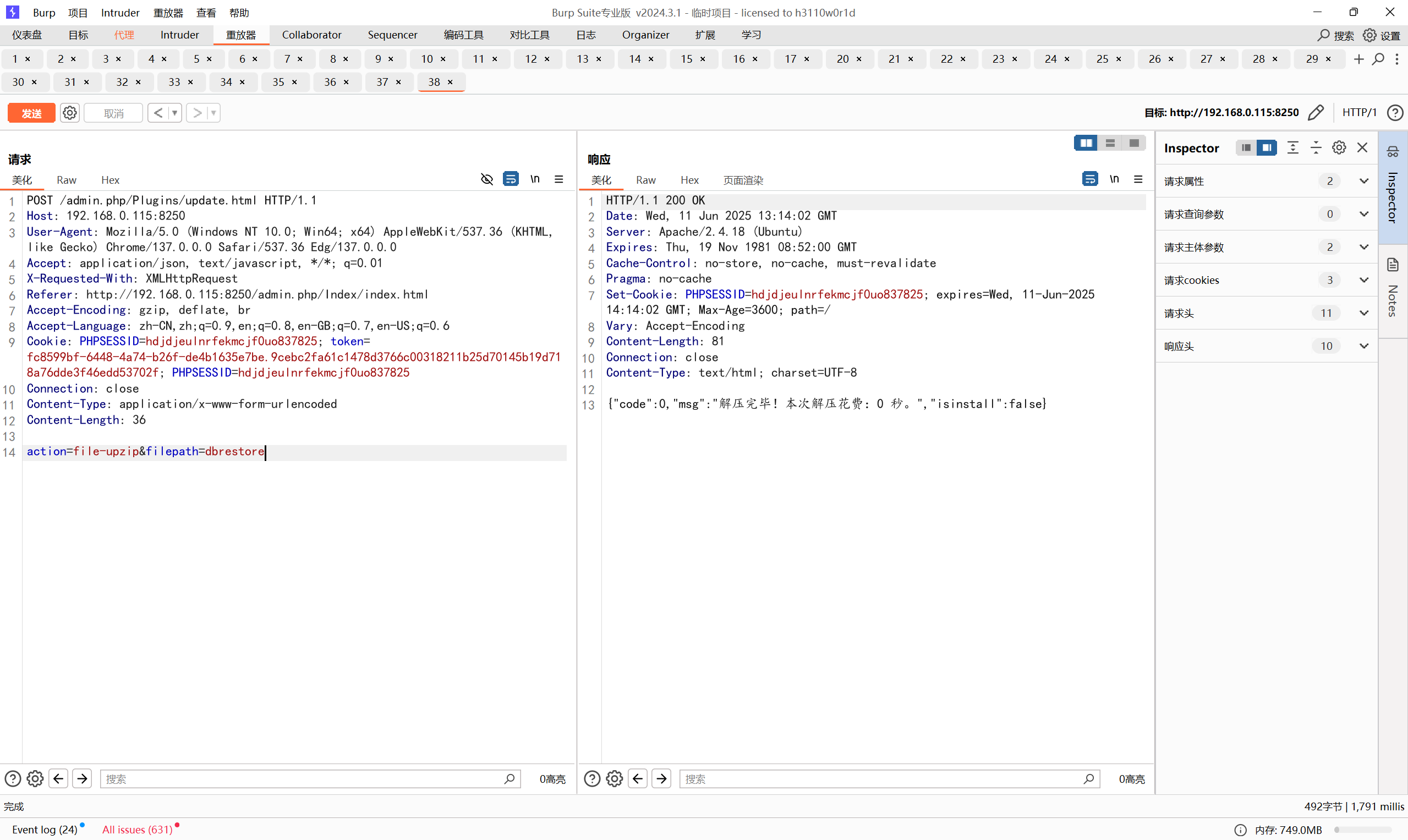The height and width of the screenshot is (840, 1408).
Task: Open 设置 settings
Action: [1381, 35]
